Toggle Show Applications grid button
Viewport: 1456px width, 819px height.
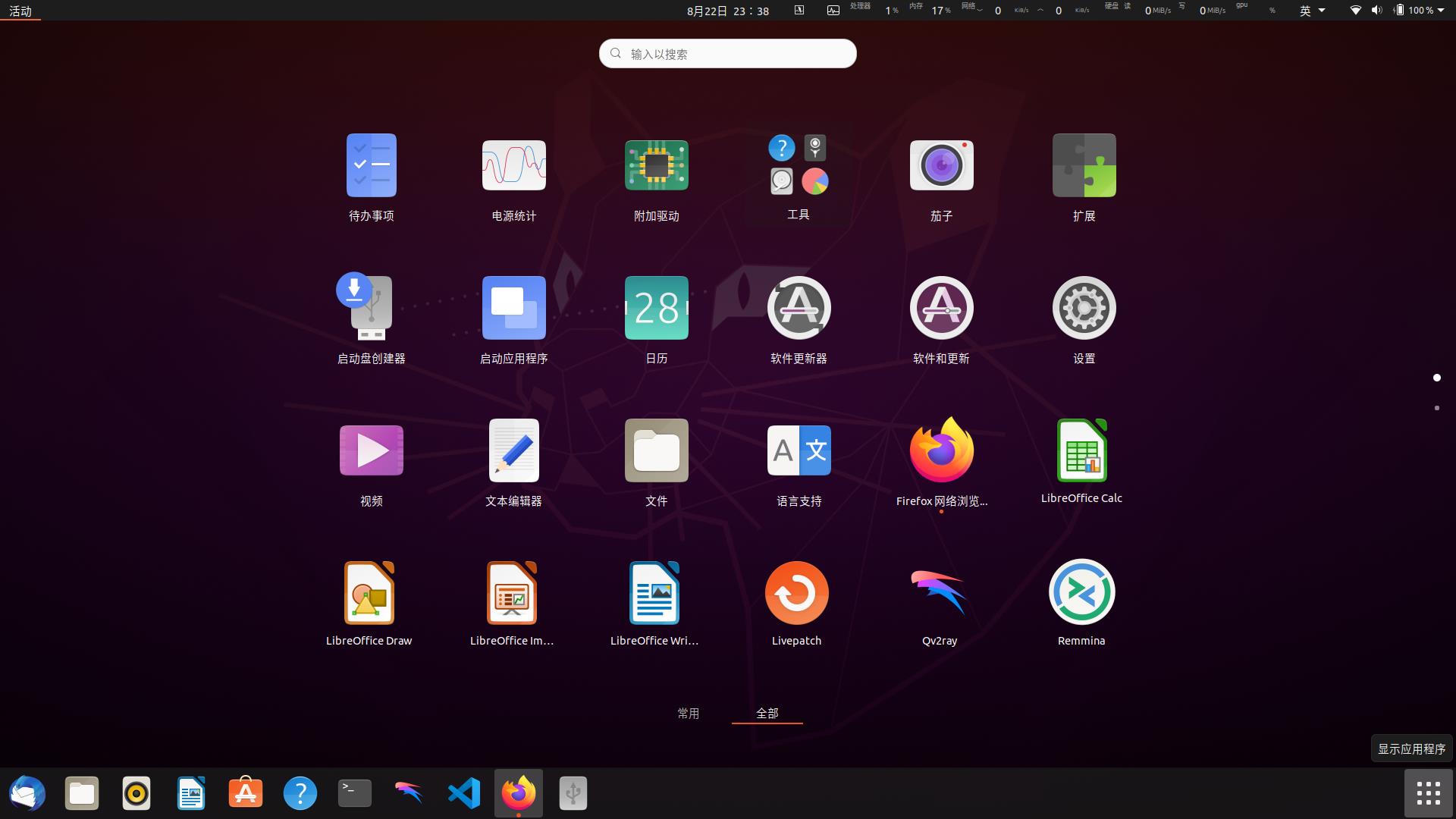tap(1428, 793)
